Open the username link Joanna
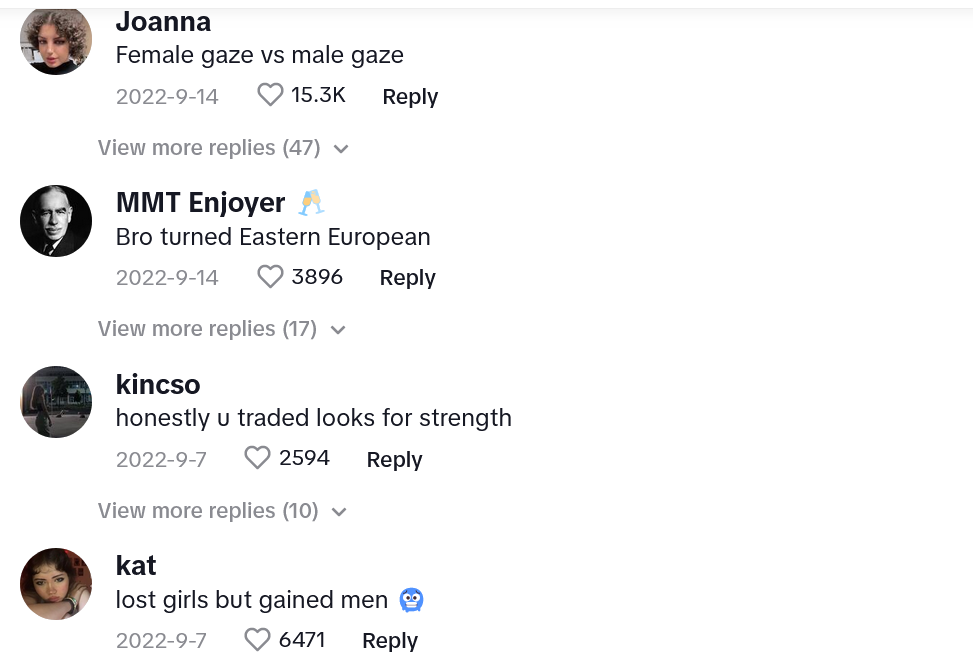Image resolution: width=973 pixels, height=669 pixels. tap(163, 22)
